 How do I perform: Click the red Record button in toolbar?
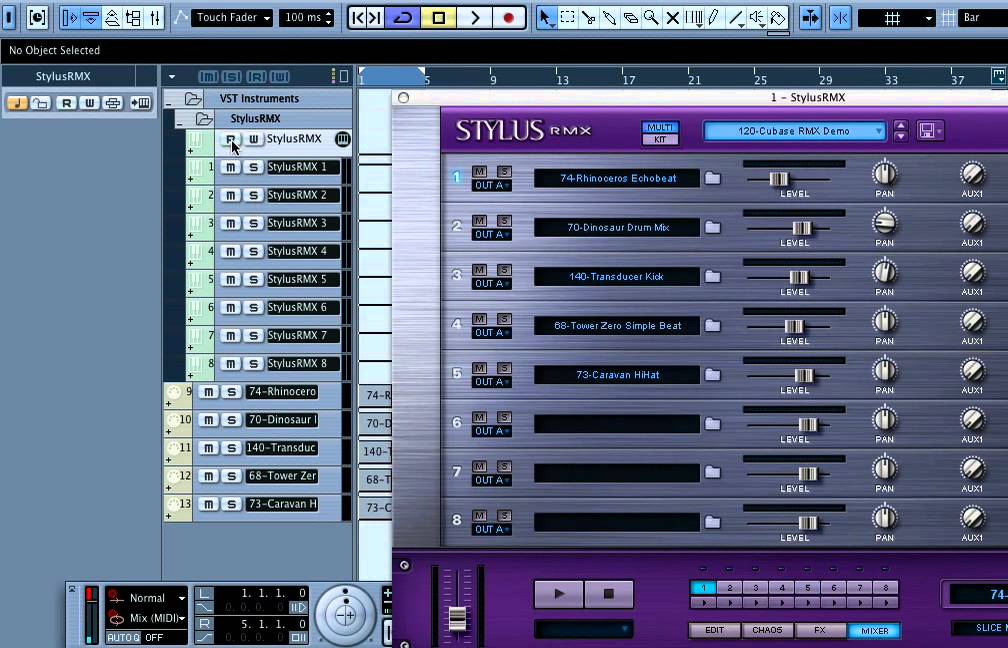tap(508, 17)
